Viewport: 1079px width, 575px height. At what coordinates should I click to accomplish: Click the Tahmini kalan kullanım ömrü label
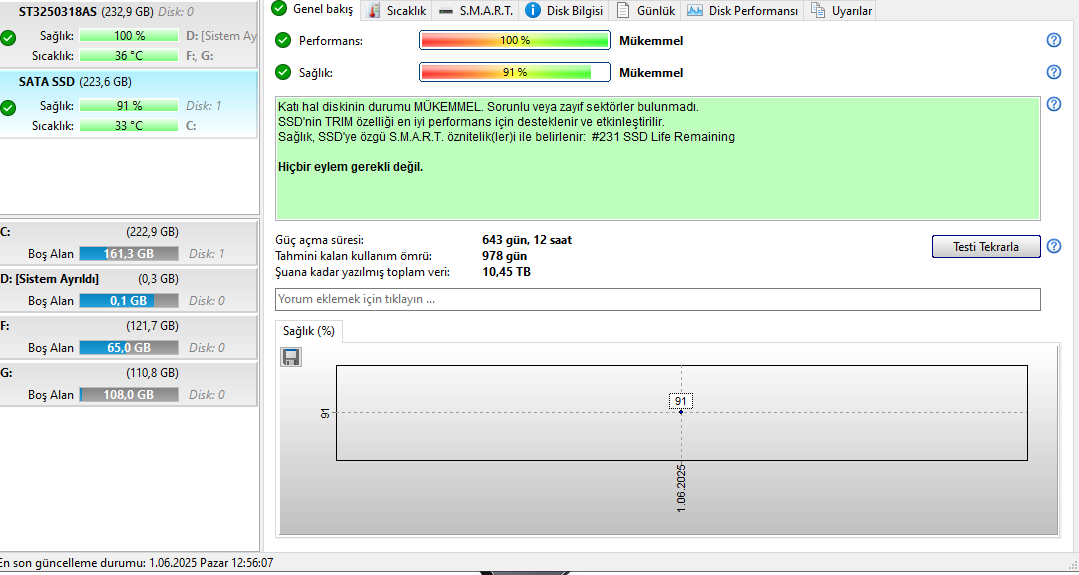[354, 257]
